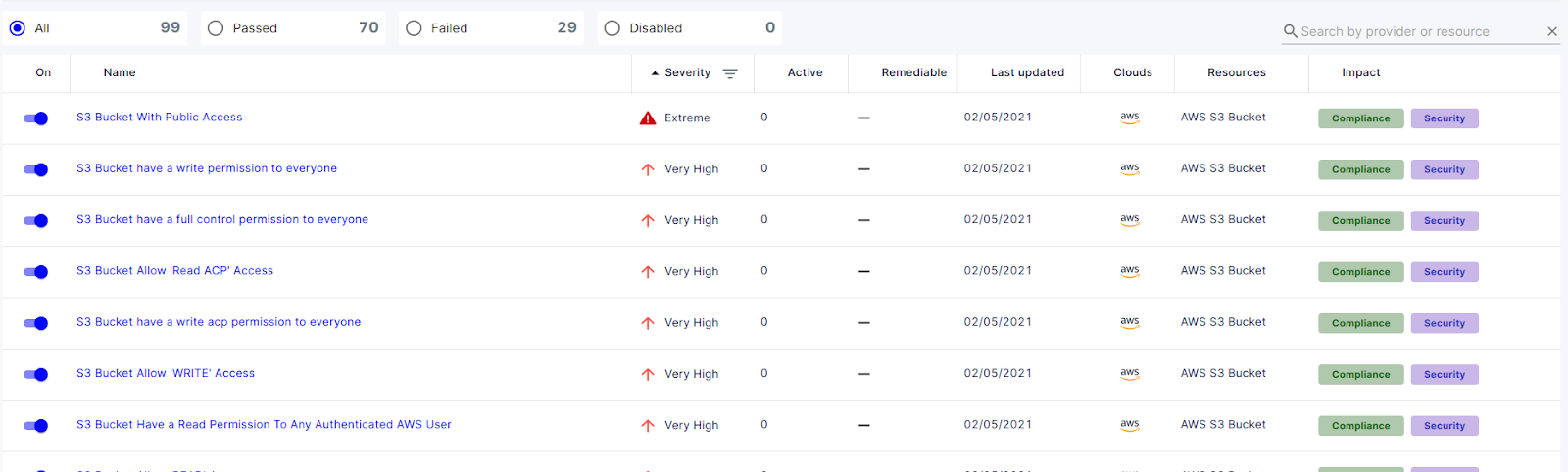Toggle the write acp permission rule switch

[35, 323]
